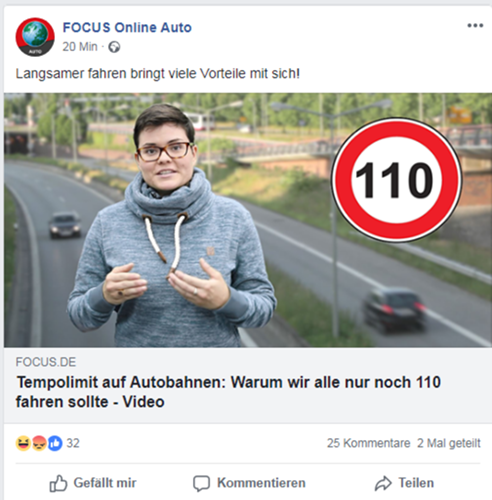Click the public globe privacy icon
This screenshot has width=492, height=500.
(114, 47)
